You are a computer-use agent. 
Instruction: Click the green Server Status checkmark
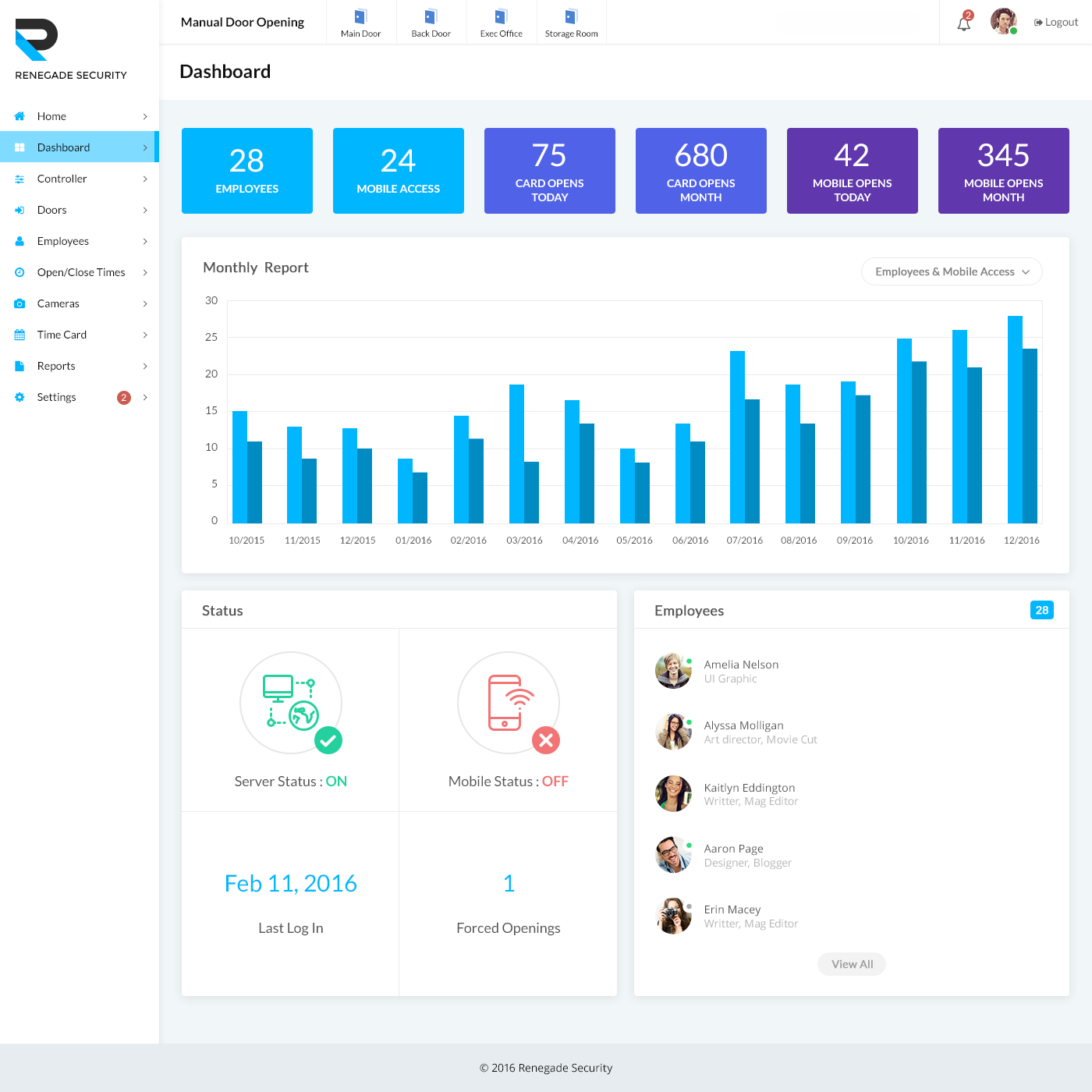coord(328,740)
